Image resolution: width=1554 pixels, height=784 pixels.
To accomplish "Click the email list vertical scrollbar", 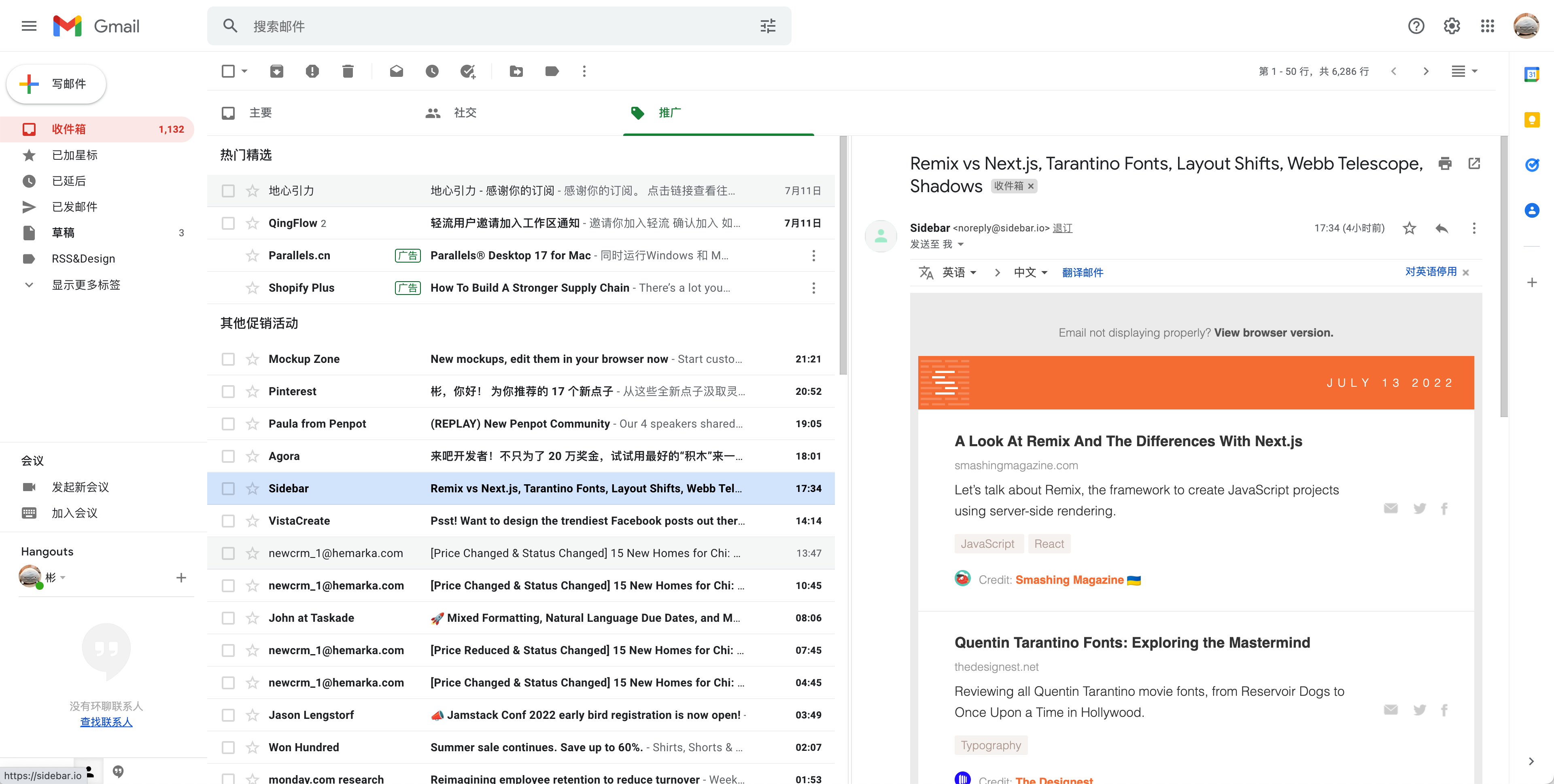I will point(843,256).
